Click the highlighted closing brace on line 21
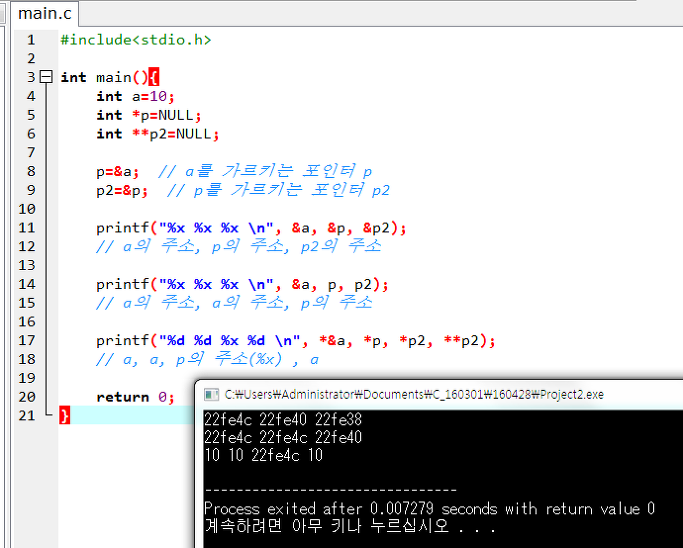The height and width of the screenshot is (548, 683). [64, 416]
